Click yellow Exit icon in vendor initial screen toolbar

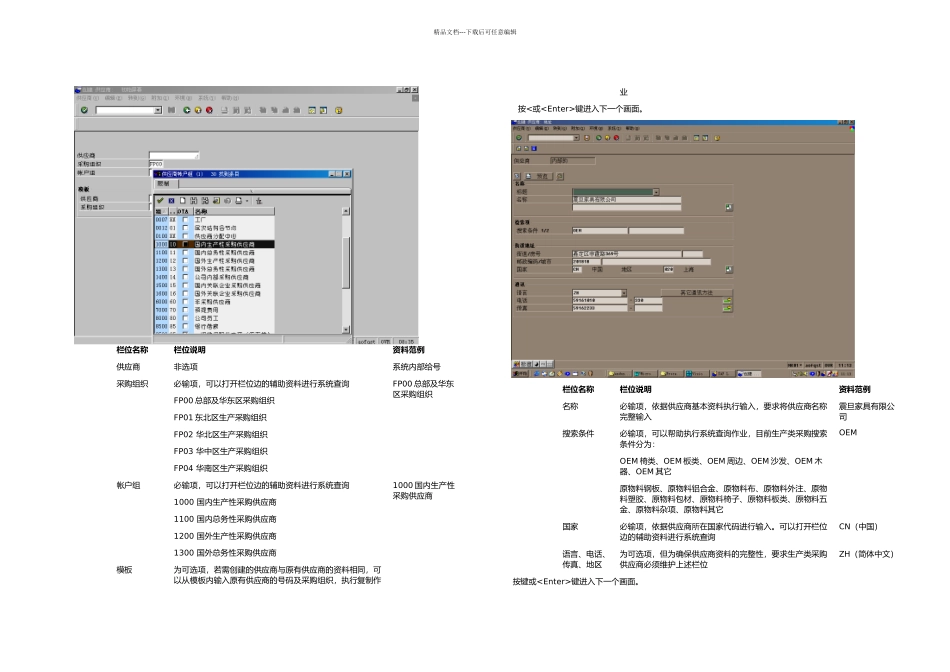[198, 110]
